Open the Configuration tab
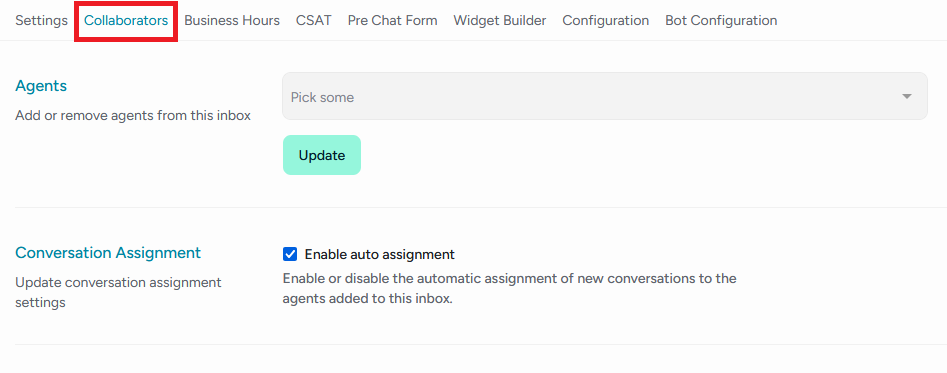Viewport: 947px width, 373px height. (606, 21)
